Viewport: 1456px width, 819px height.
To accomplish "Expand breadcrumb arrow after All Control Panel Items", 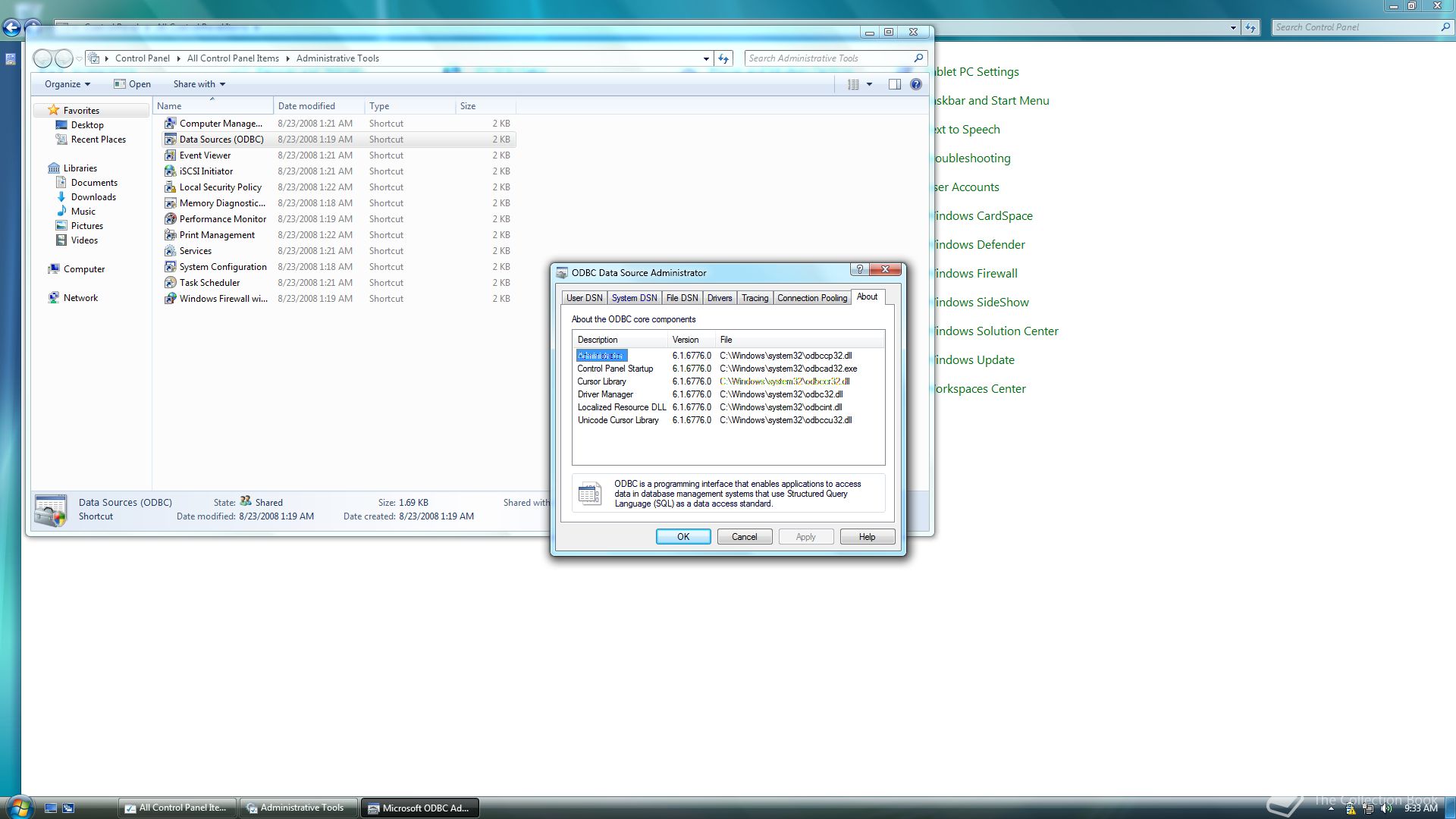I will [x=287, y=58].
